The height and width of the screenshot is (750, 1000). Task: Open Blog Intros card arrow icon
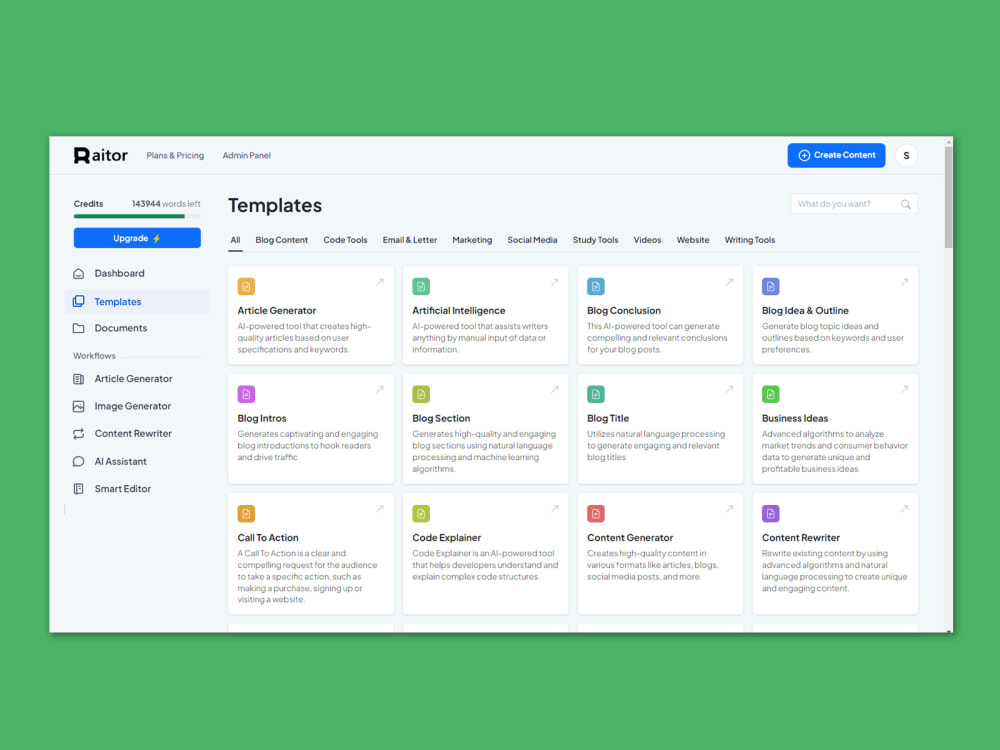379,390
